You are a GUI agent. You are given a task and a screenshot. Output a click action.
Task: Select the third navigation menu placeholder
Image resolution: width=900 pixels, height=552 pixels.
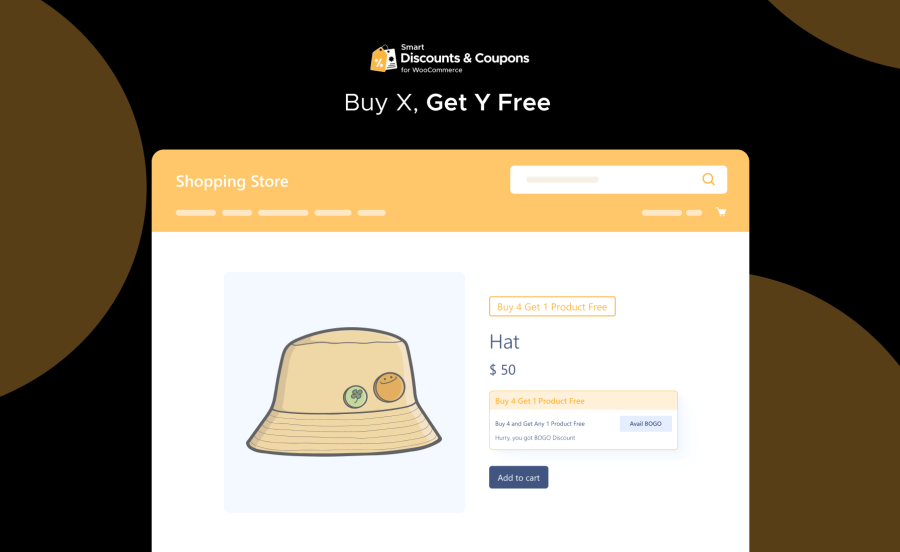283,213
